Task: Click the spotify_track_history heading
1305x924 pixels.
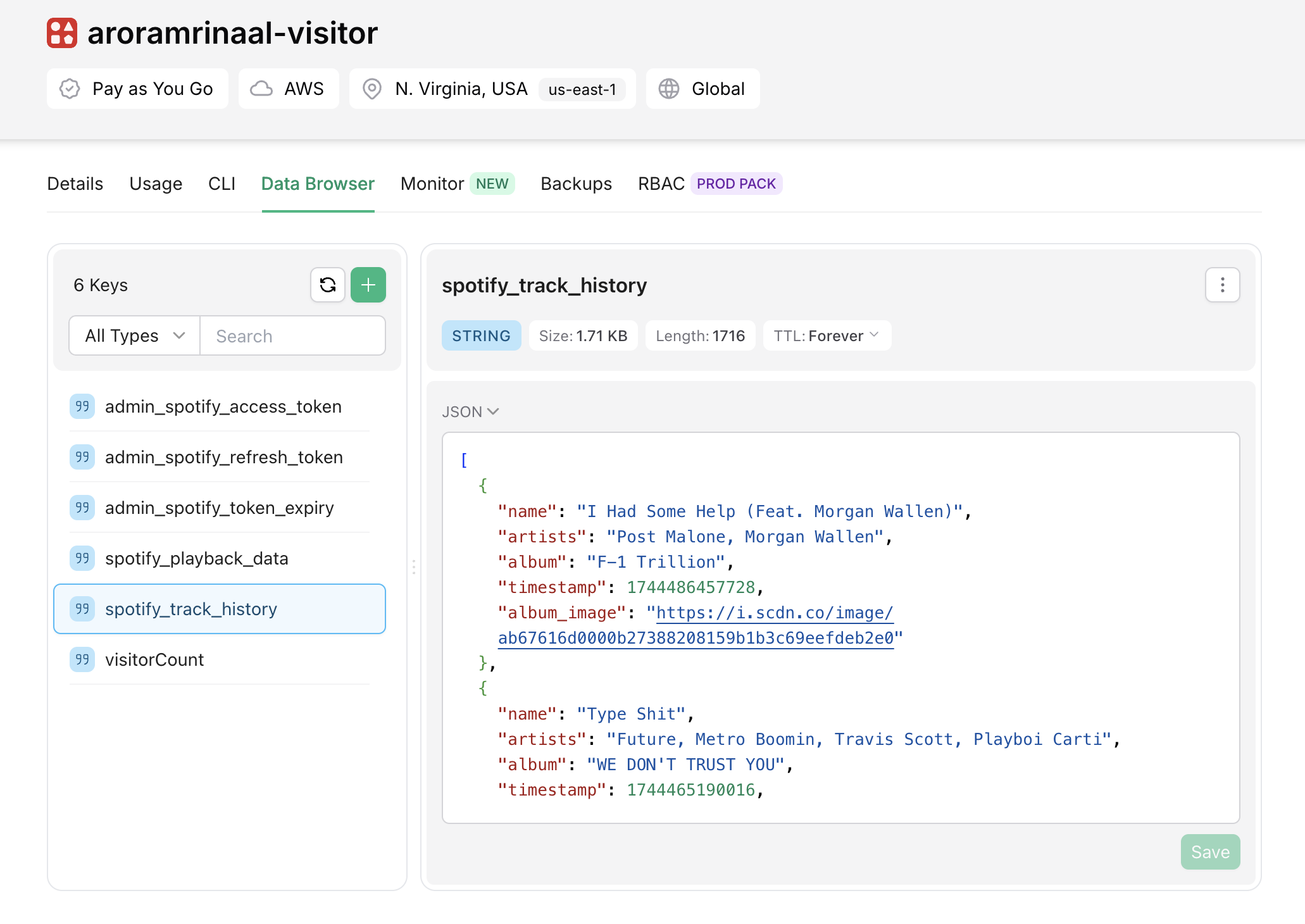Action: [x=544, y=285]
